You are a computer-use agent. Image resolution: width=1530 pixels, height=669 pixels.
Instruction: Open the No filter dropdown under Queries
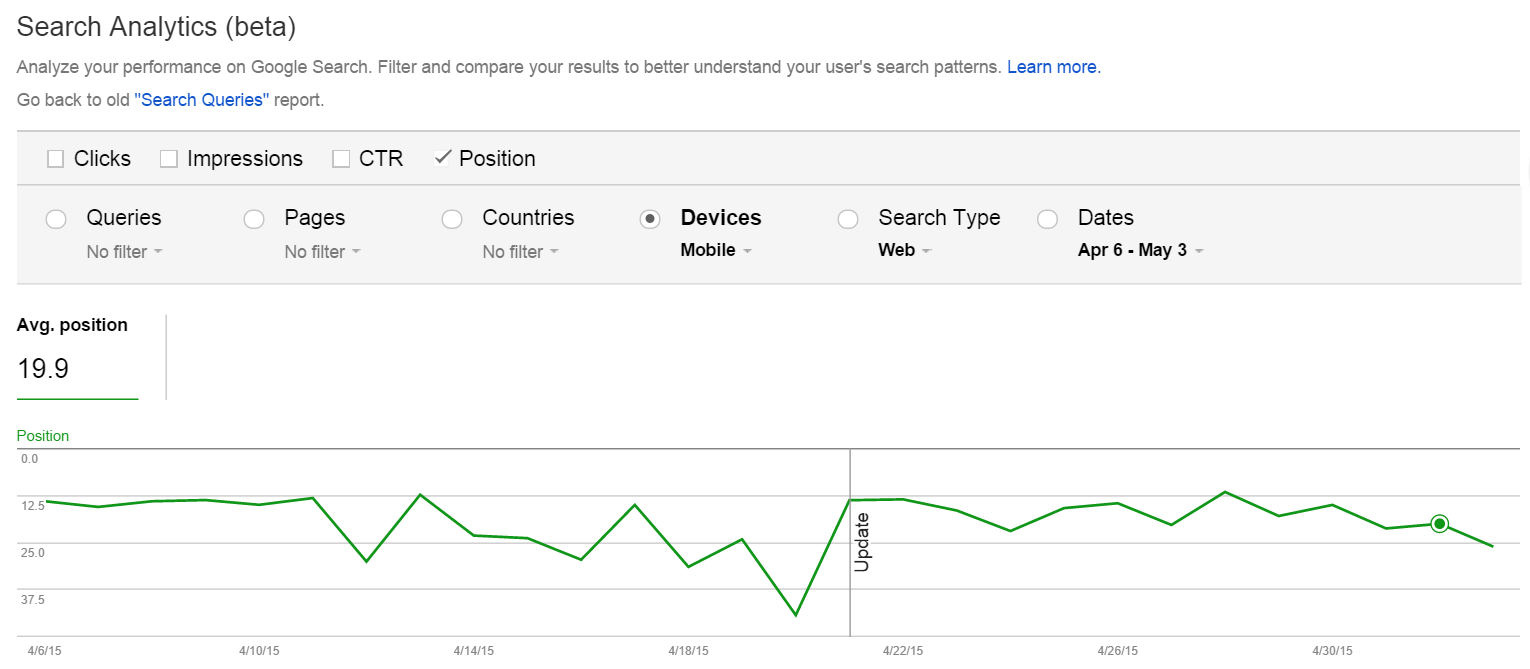coord(123,252)
